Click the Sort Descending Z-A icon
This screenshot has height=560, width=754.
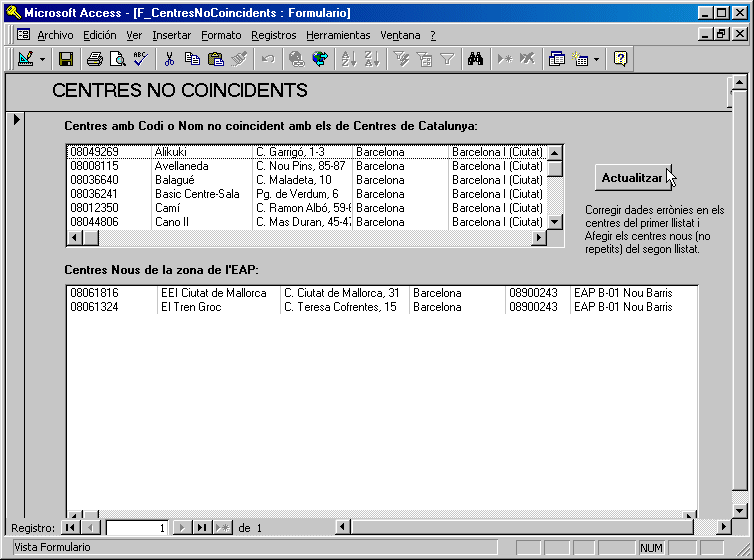click(x=372, y=59)
